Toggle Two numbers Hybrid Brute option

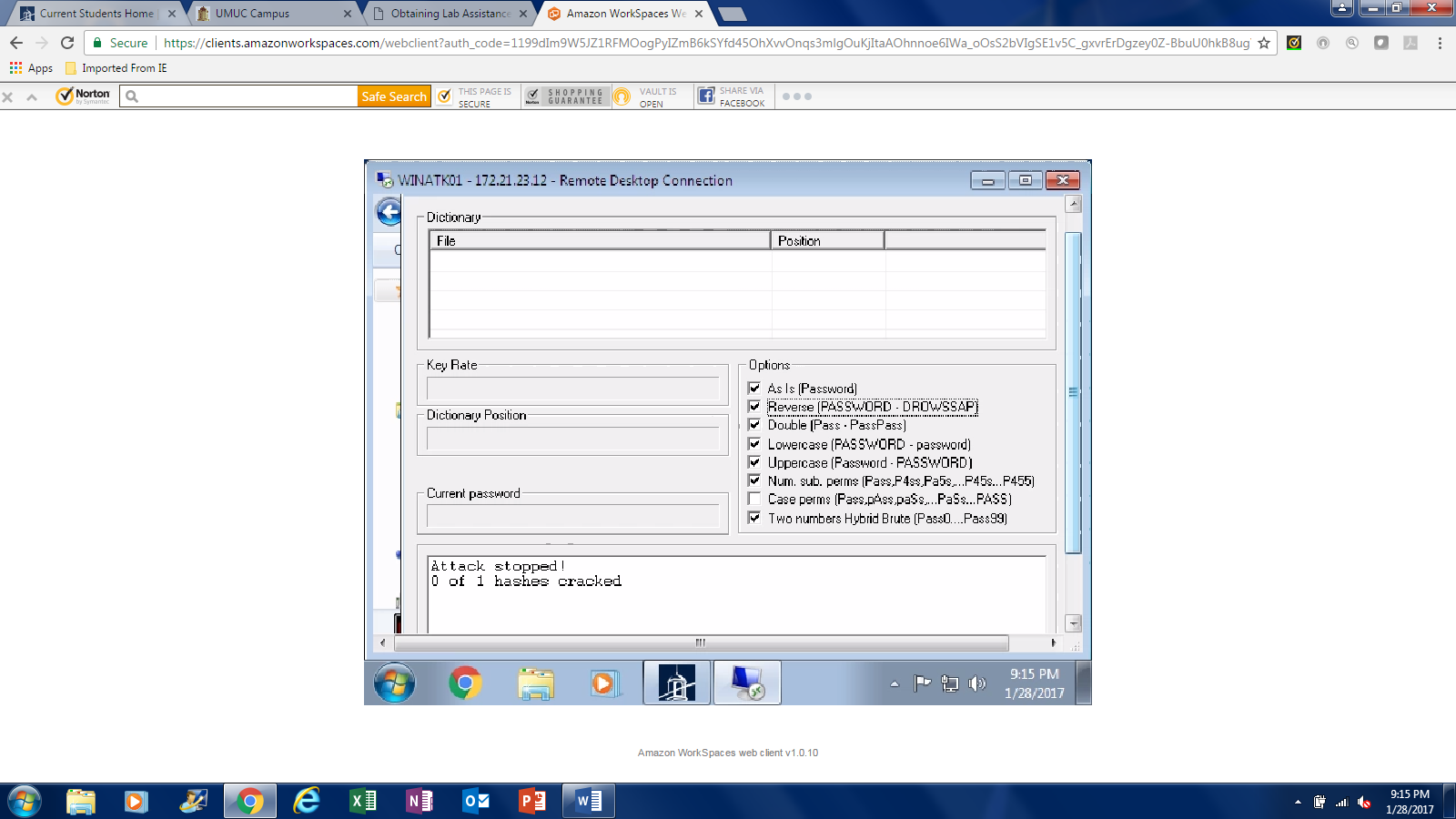coord(754,518)
